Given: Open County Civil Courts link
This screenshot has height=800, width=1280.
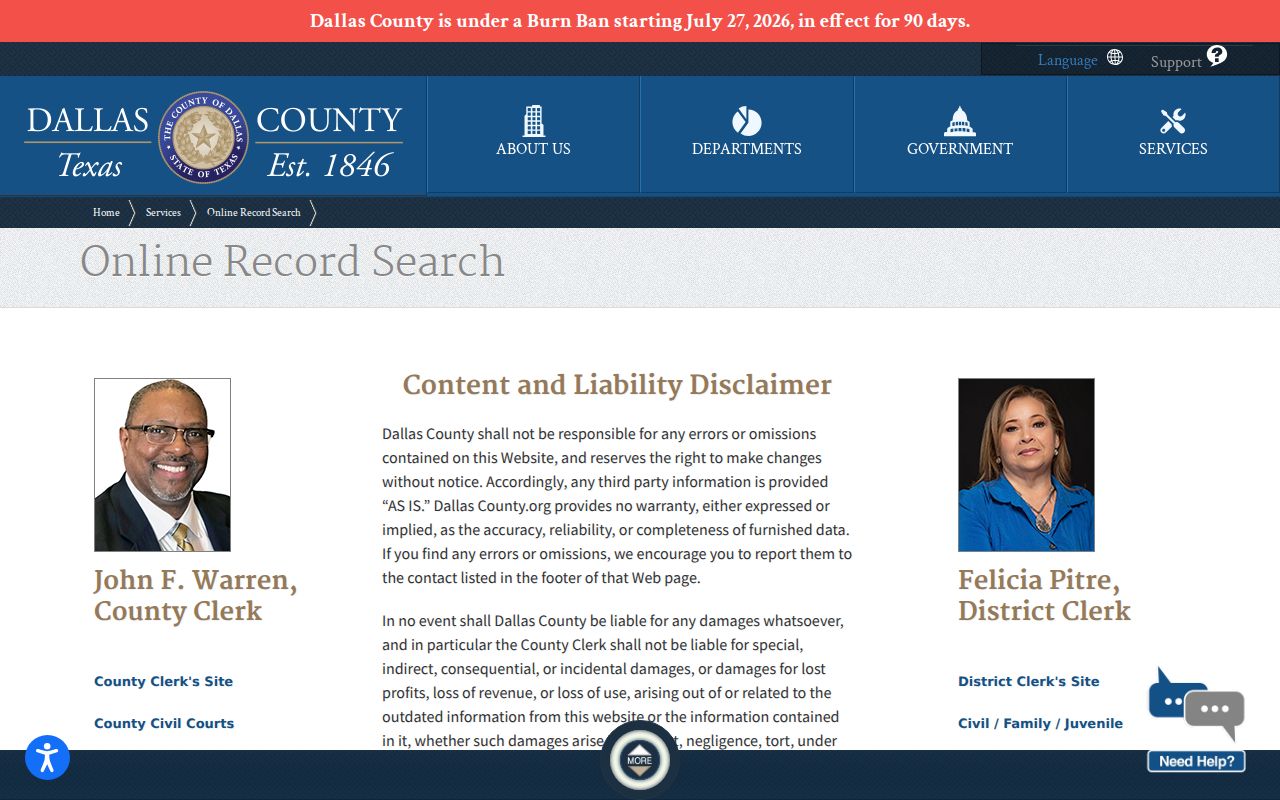Looking at the screenshot, I should pos(164,723).
